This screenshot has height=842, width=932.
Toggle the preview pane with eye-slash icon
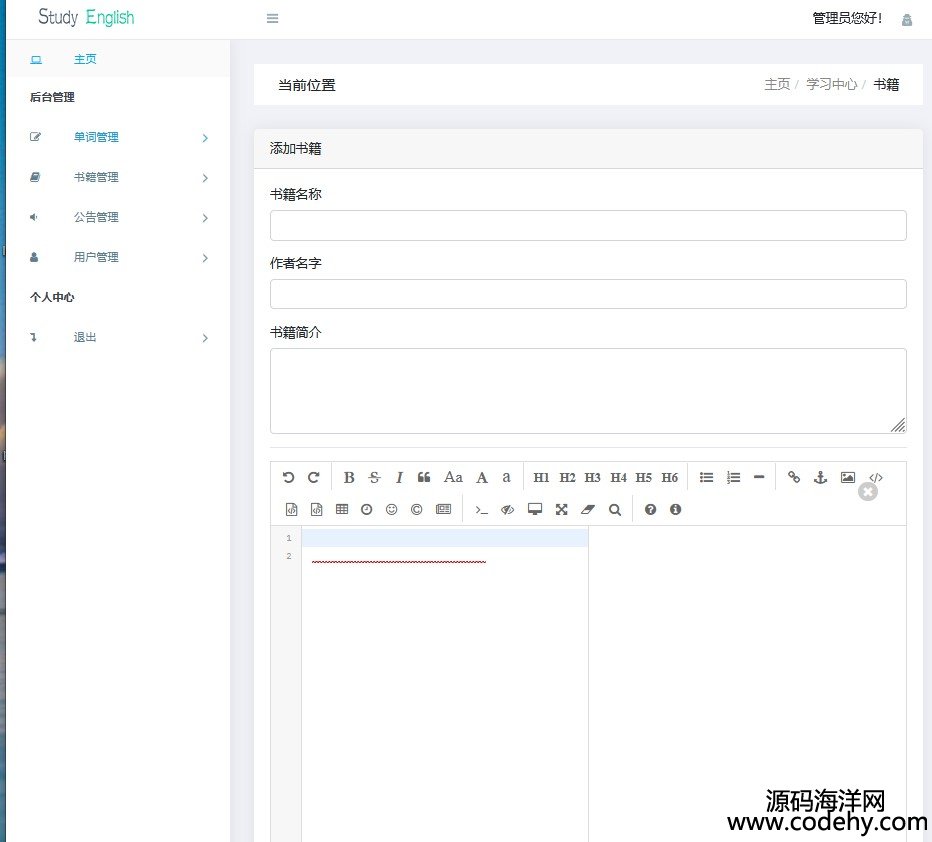[507, 509]
